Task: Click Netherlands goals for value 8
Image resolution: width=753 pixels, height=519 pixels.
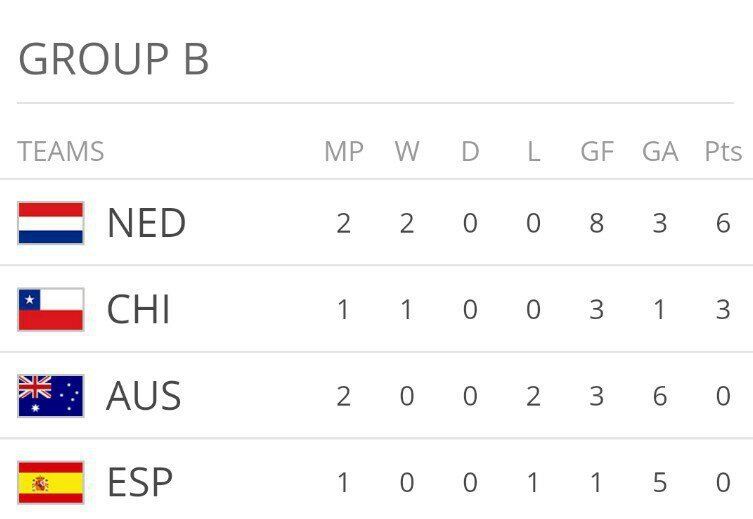Action: click(597, 223)
